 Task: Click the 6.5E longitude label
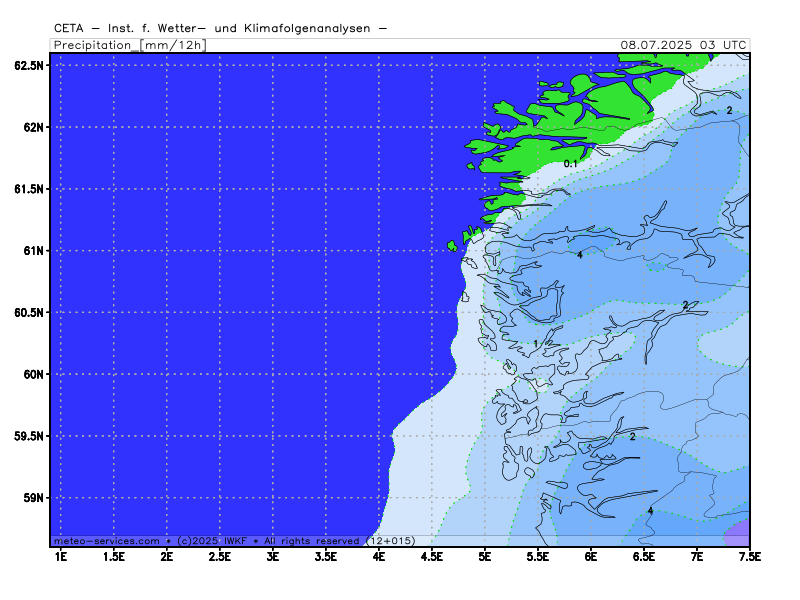click(644, 557)
